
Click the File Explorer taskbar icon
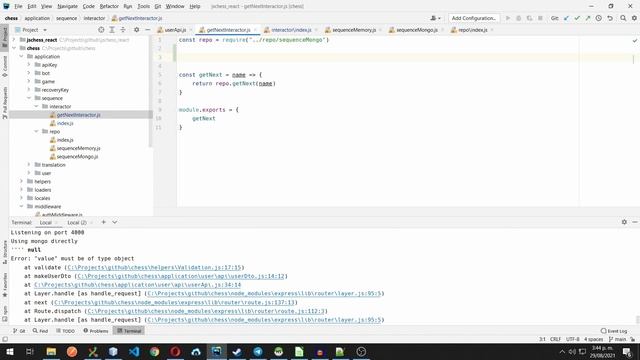click(51, 351)
